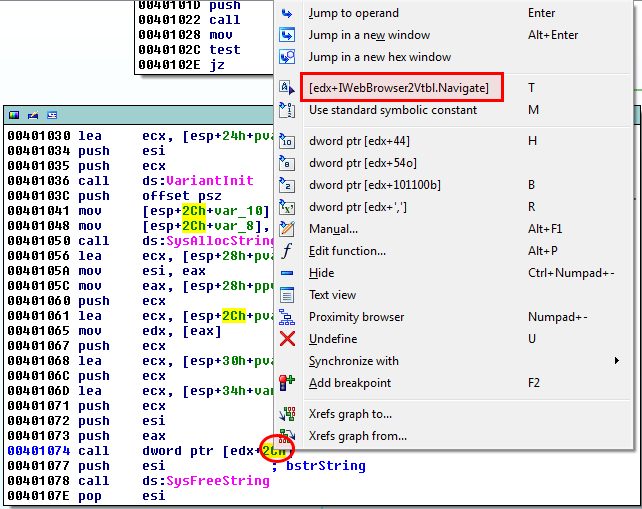
Task: Click the Edit function 'f' icon
Action: pos(288,251)
